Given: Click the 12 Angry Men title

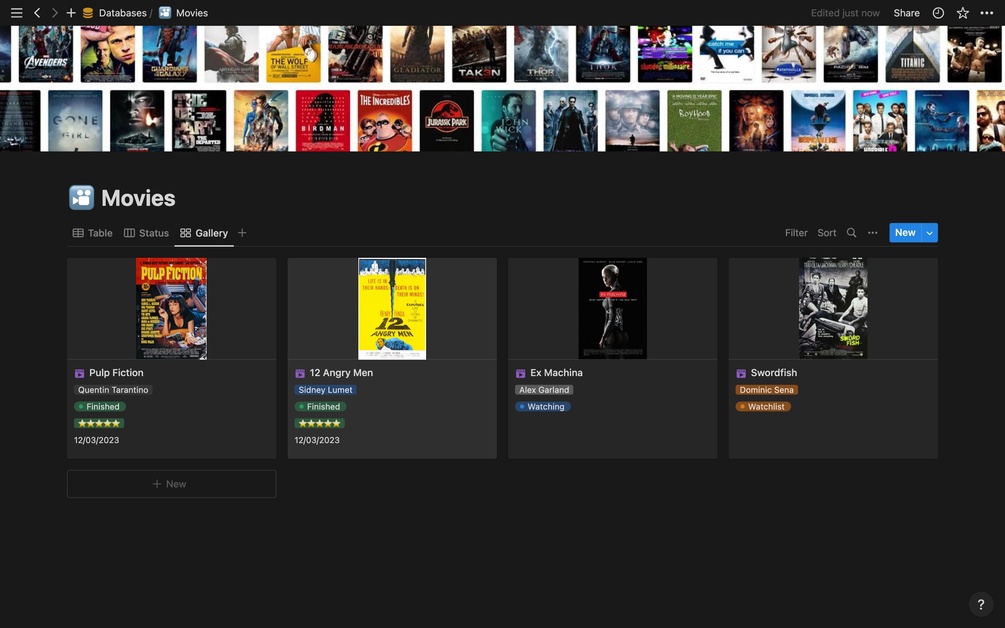Looking at the screenshot, I should pos(341,372).
